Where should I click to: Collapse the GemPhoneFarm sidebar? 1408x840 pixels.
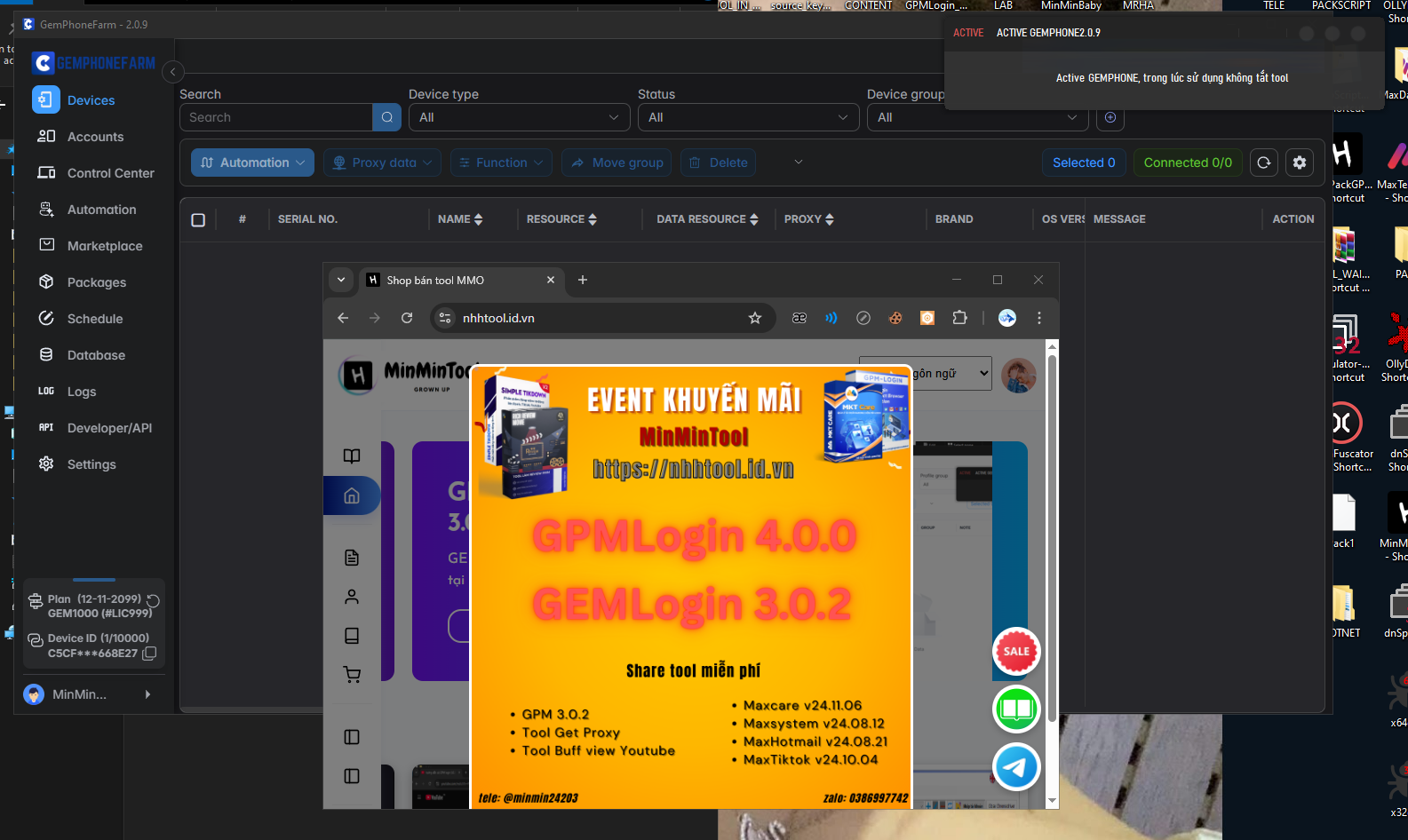[x=173, y=72]
